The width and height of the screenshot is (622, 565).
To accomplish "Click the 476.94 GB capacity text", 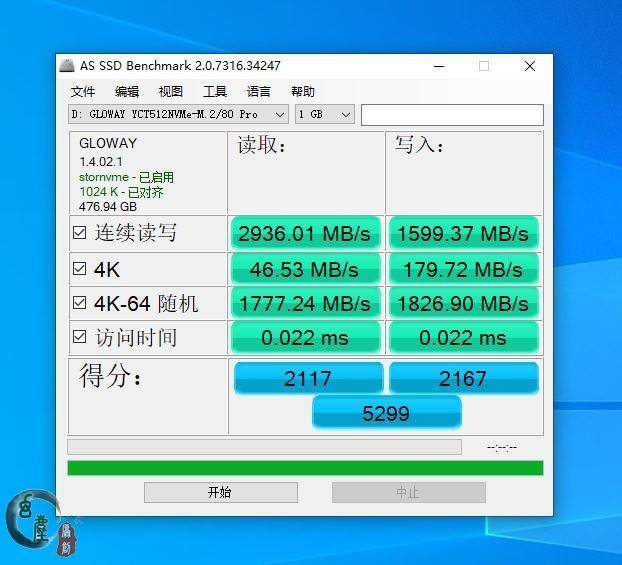I will tap(108, 207).
